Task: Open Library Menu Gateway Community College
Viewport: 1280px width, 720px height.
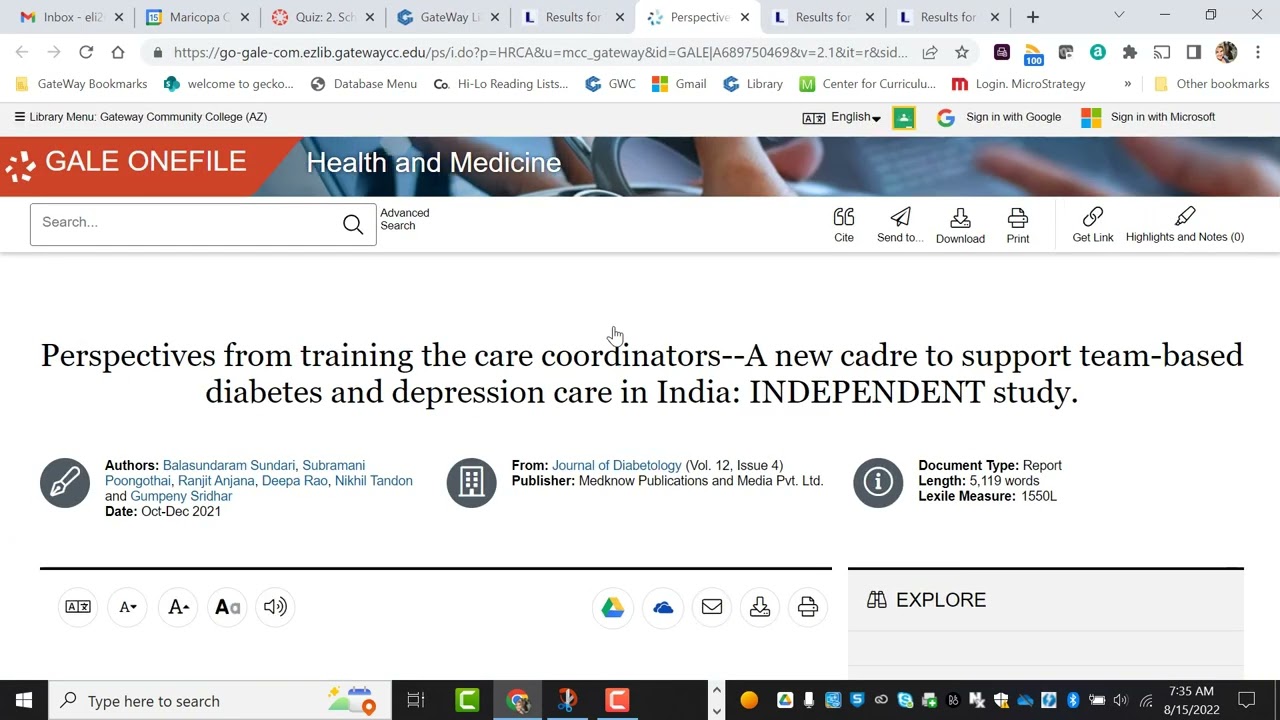Action: click(141, 117)
